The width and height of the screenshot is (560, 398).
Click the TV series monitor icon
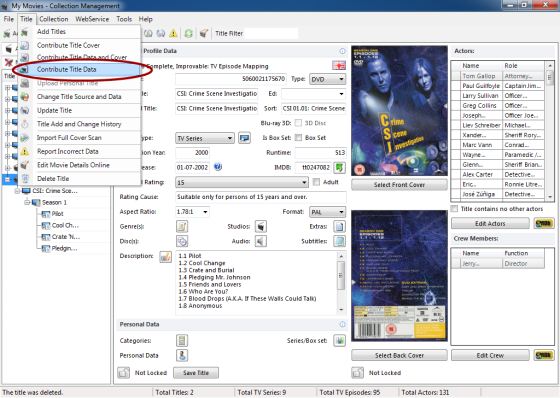[245, 138]
